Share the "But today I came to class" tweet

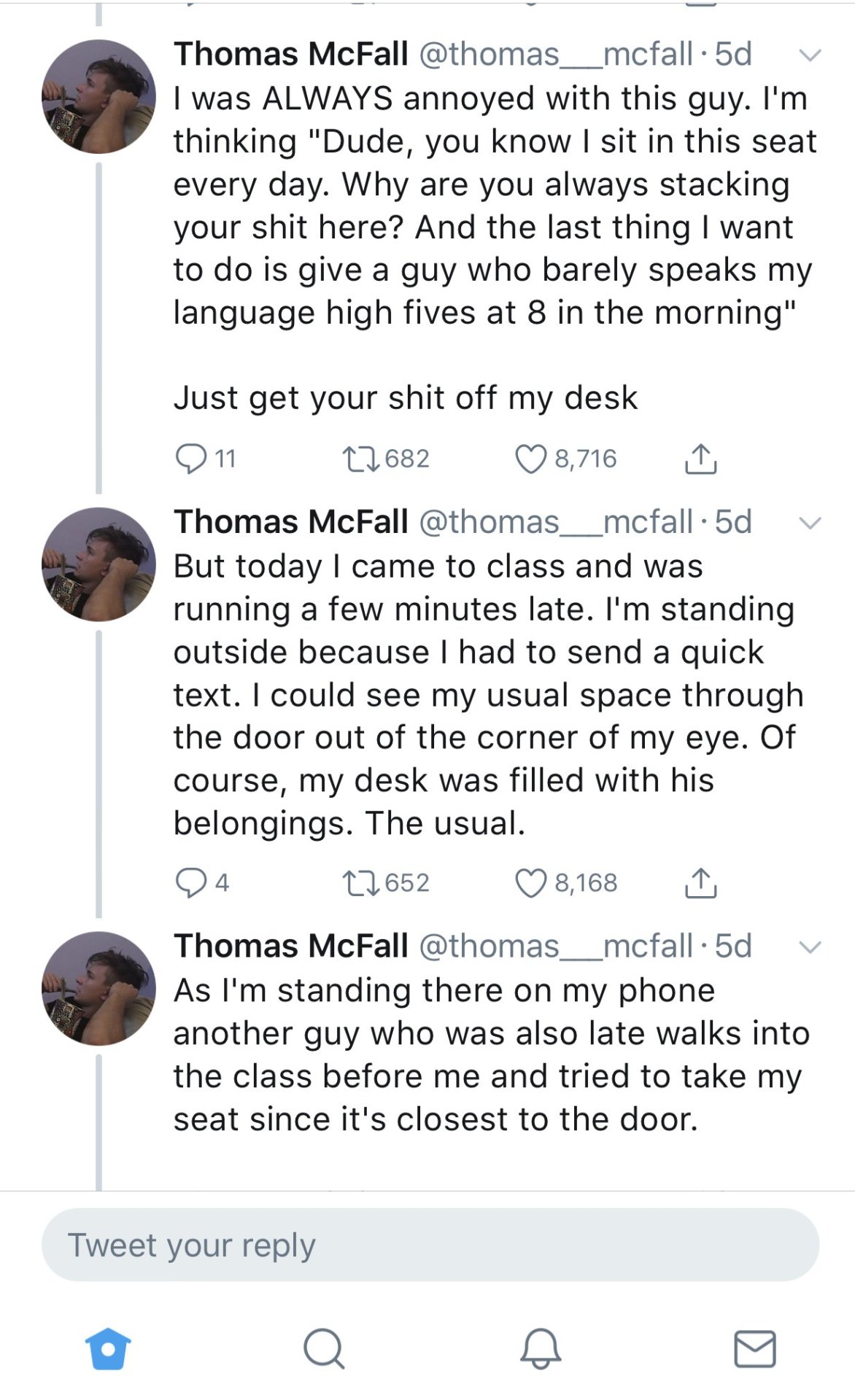700,882
